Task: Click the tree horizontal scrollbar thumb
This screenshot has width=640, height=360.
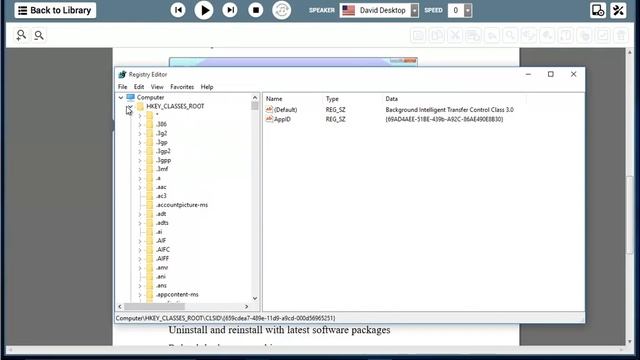Action: tap(154, 307)
